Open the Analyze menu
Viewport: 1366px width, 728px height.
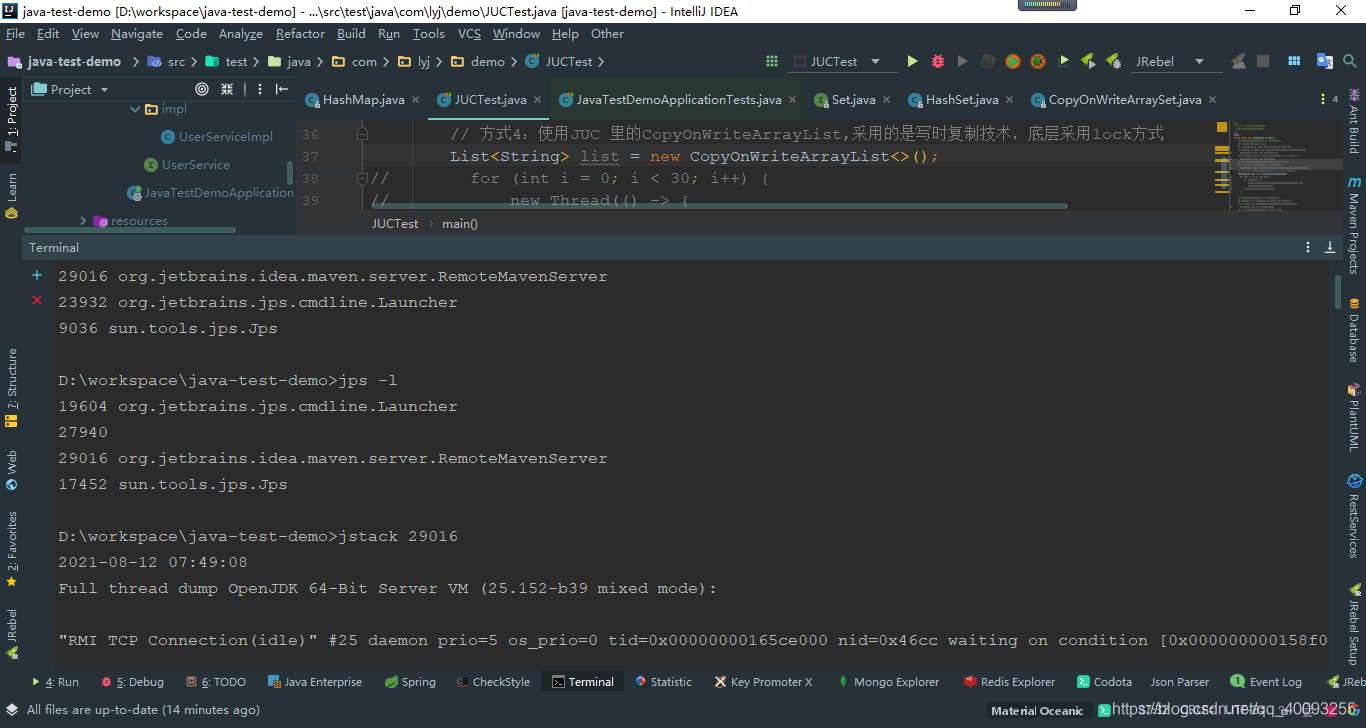(x=240, y=33)
